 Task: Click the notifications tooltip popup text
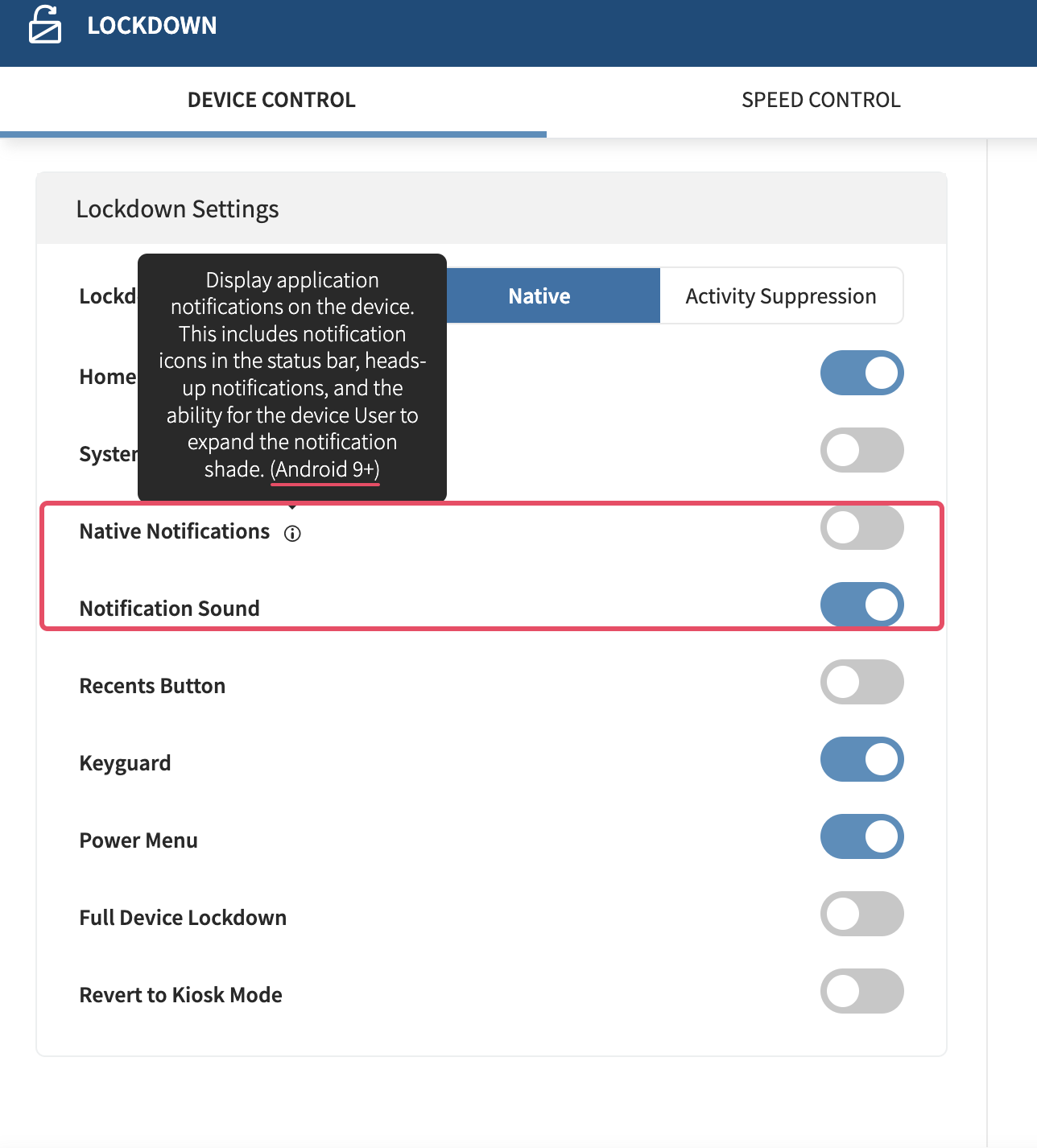pyautogui.click(x=292, y=375)
